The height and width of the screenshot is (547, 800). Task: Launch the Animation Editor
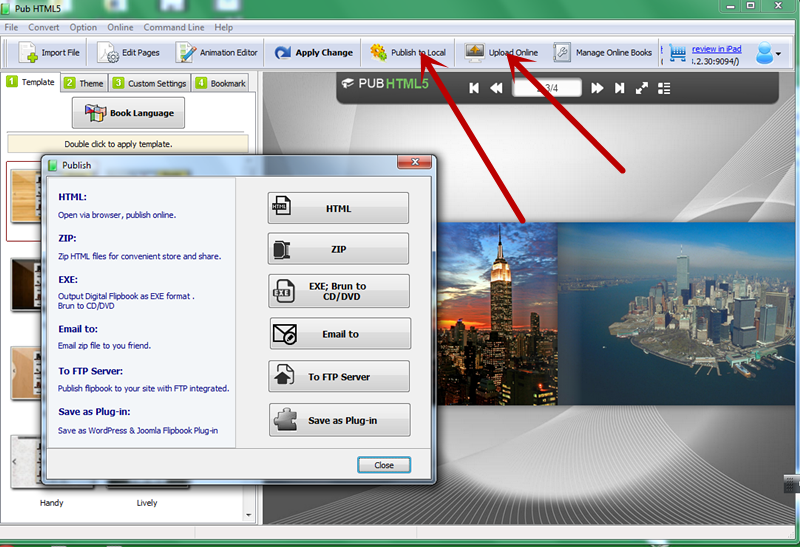click(x=217, y=53)
